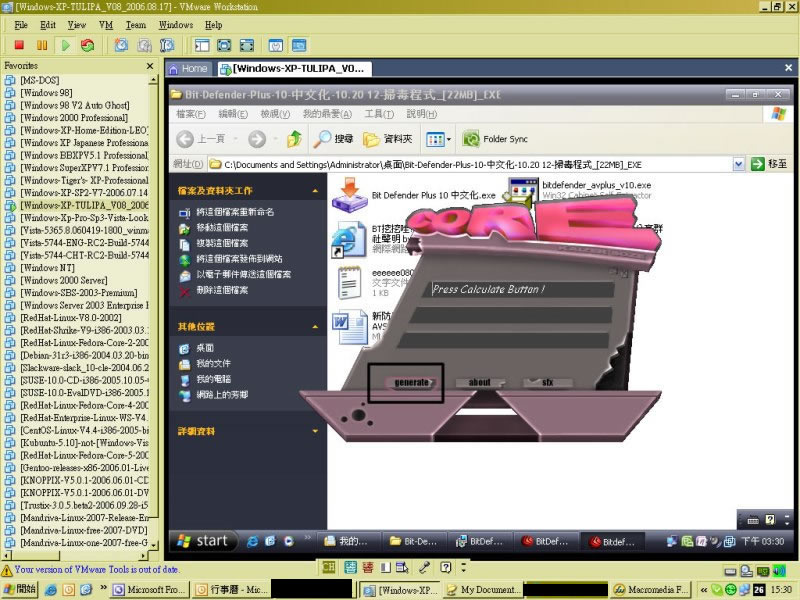Click the Explorer back arrow button
This screenshot has height=600, width=800.
point(185,139)
